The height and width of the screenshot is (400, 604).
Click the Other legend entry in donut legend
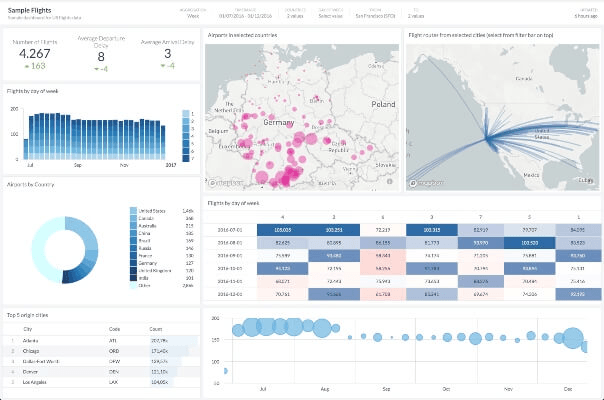point(144,286)
